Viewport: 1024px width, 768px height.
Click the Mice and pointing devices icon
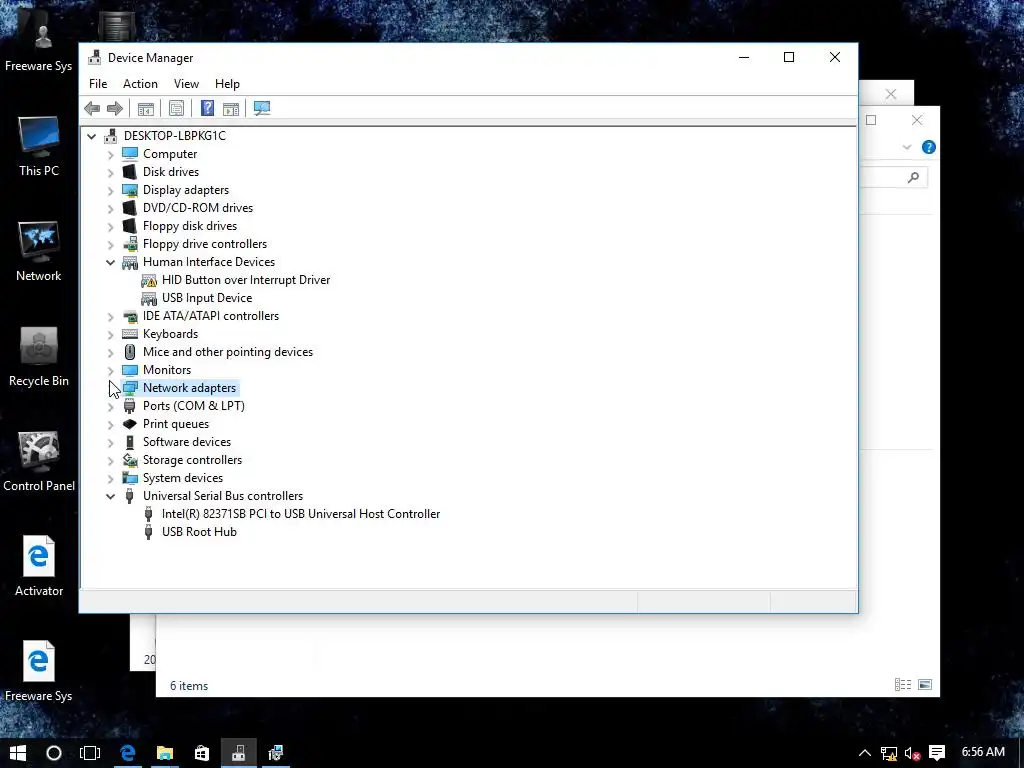click(x=130, y=352)
